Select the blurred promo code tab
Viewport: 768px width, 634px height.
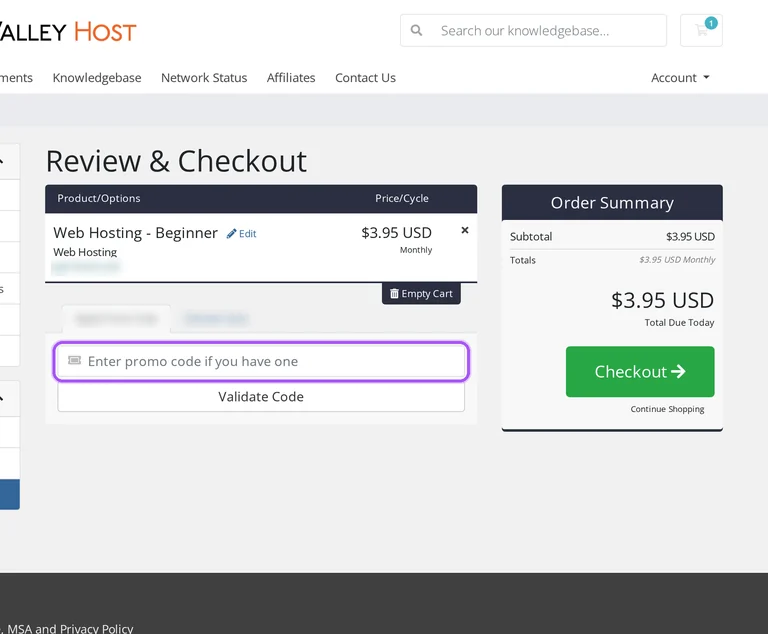click(117, 319)
